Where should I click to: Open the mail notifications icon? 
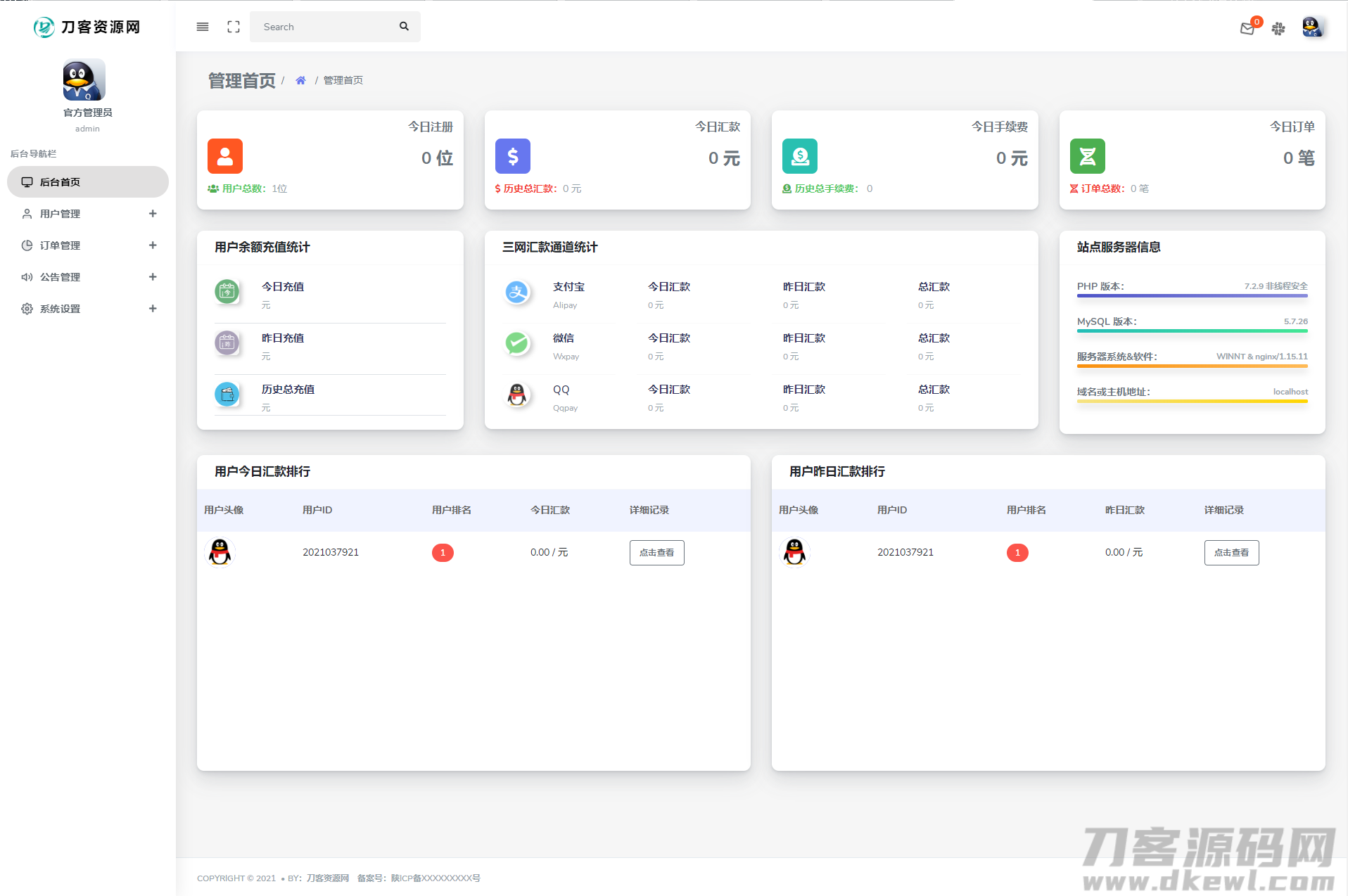[x=1247, y=28]
